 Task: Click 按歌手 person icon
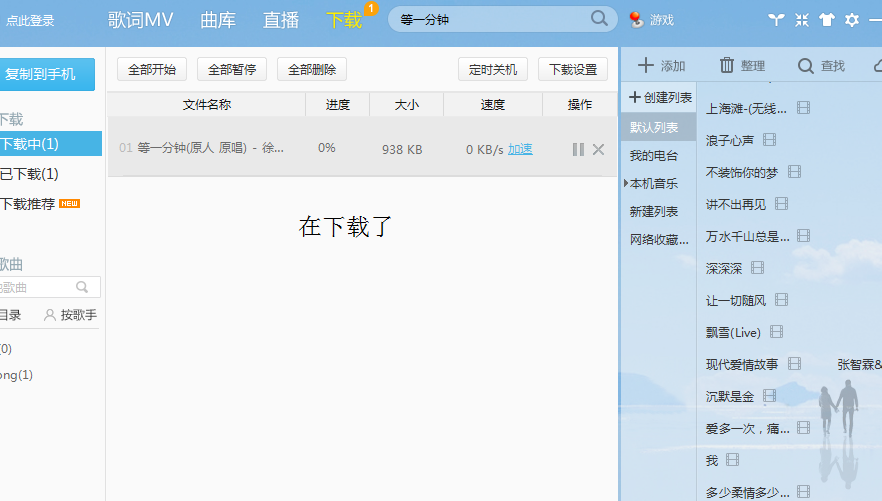50,315
